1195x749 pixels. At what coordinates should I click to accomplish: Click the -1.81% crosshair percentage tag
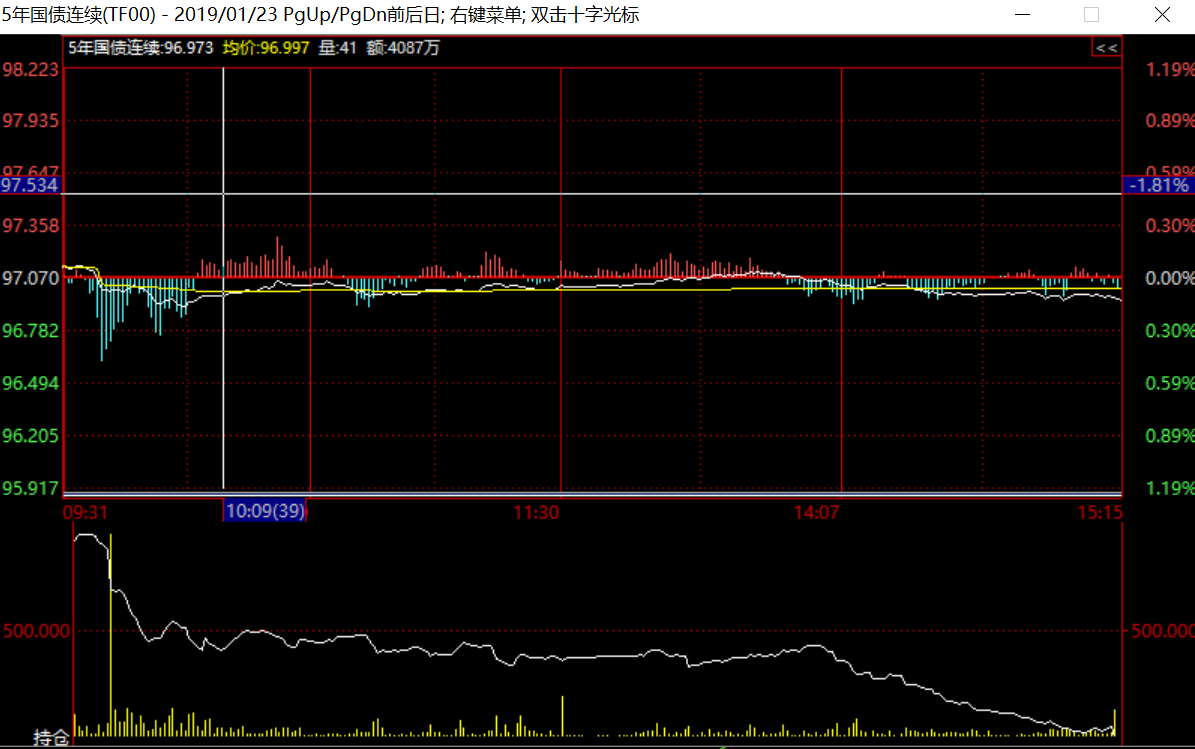1159,185
